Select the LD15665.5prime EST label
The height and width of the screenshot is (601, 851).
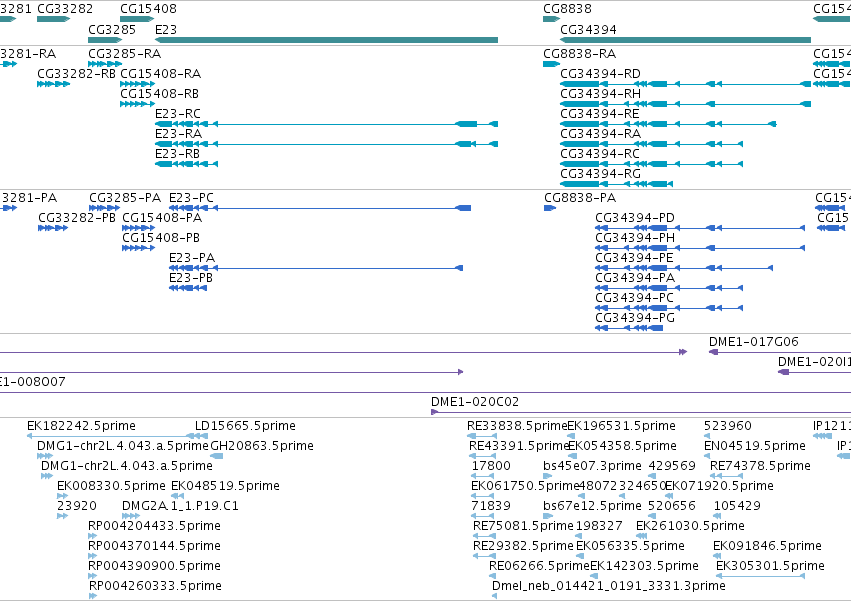pyautogui.click(x=245, y=426)
